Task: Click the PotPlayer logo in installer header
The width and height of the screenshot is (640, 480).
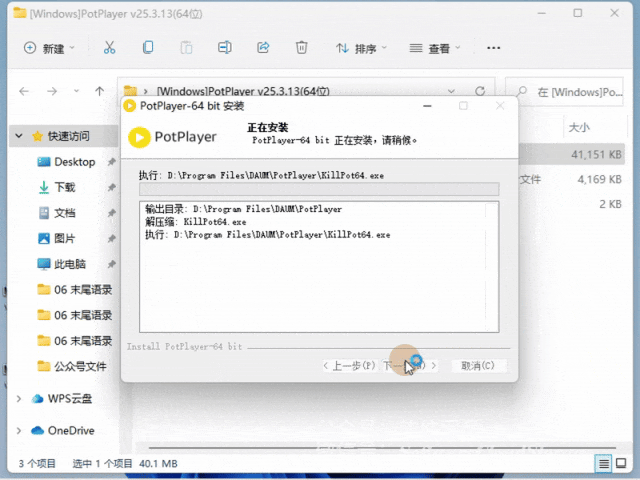Action: coord(172,137)
